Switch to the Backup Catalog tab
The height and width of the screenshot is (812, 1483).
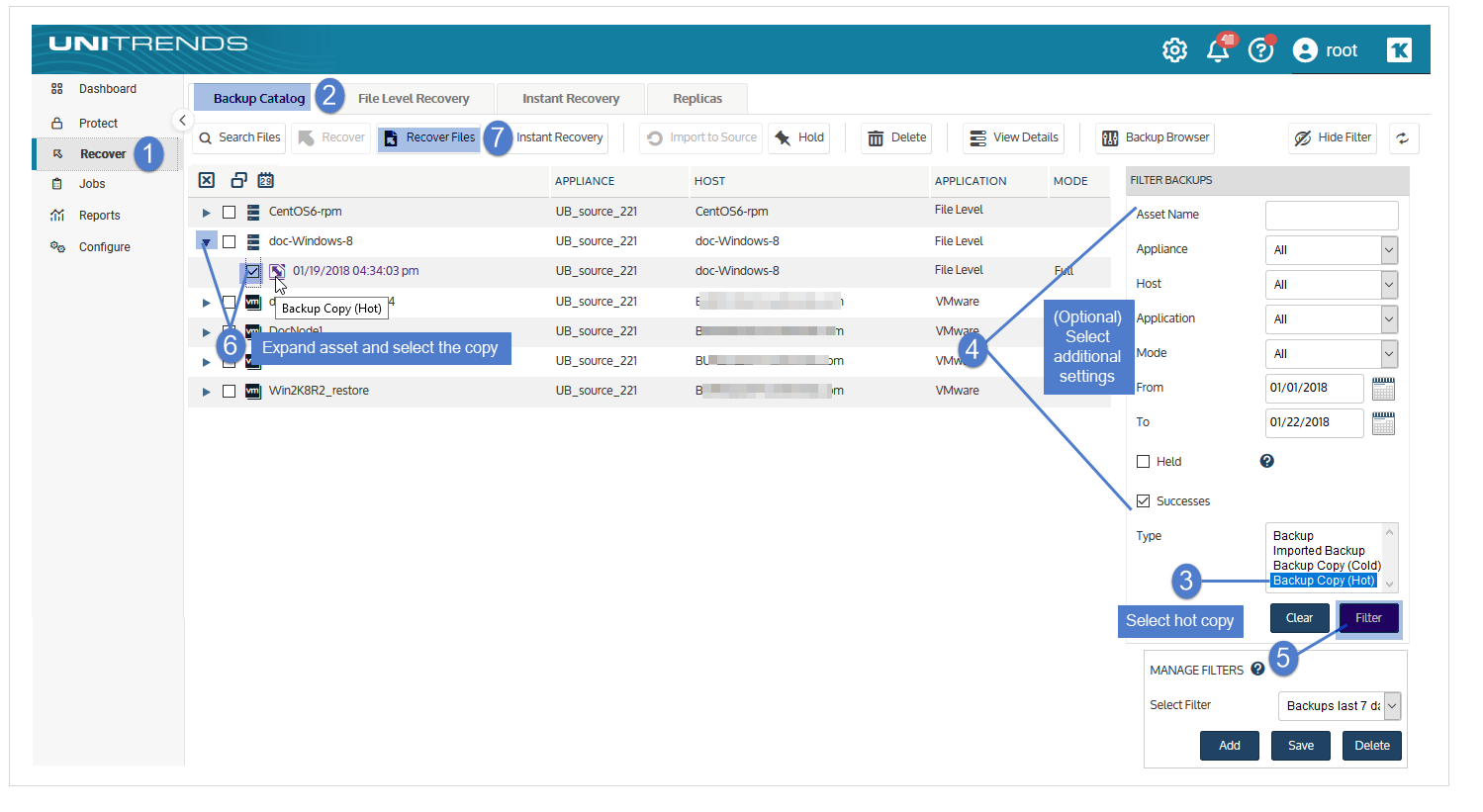(259, 98)
